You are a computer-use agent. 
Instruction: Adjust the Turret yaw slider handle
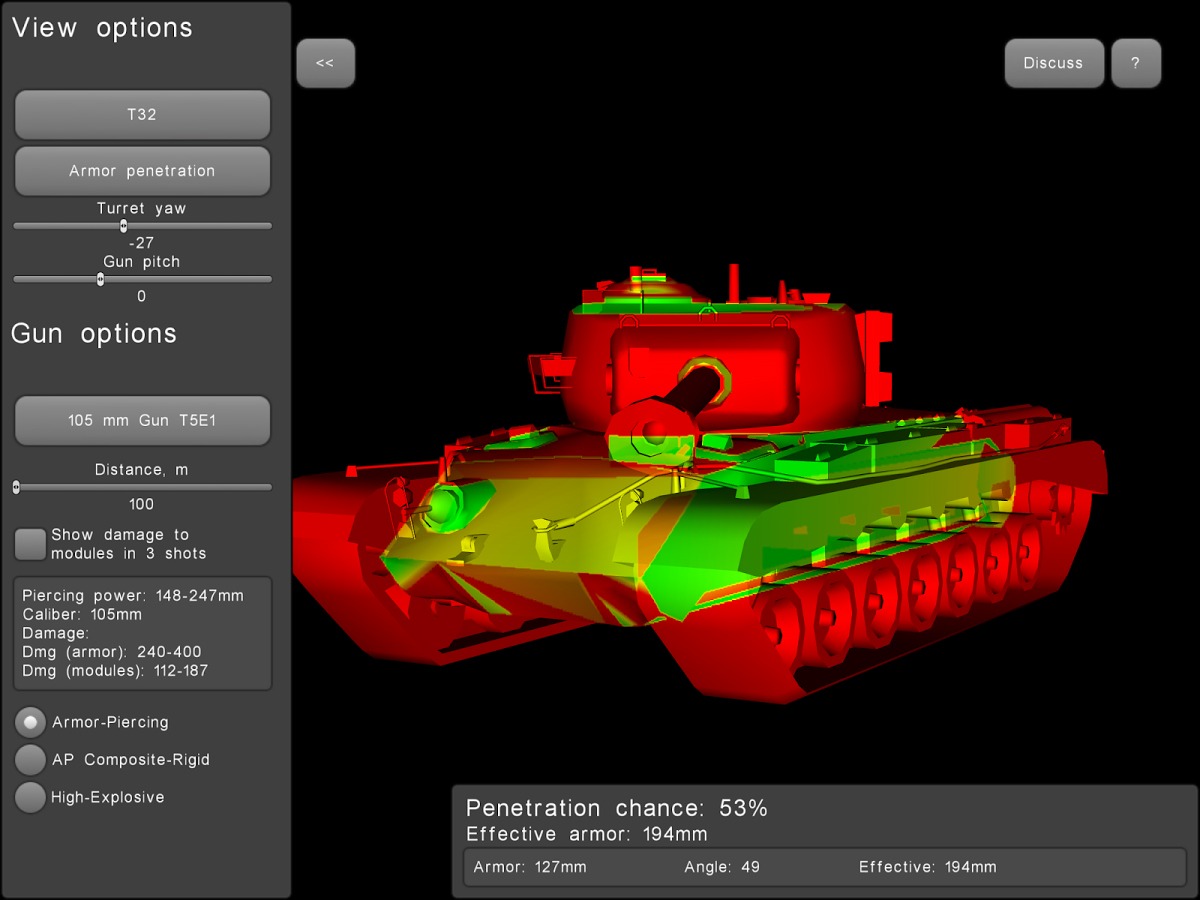[123, 226]
